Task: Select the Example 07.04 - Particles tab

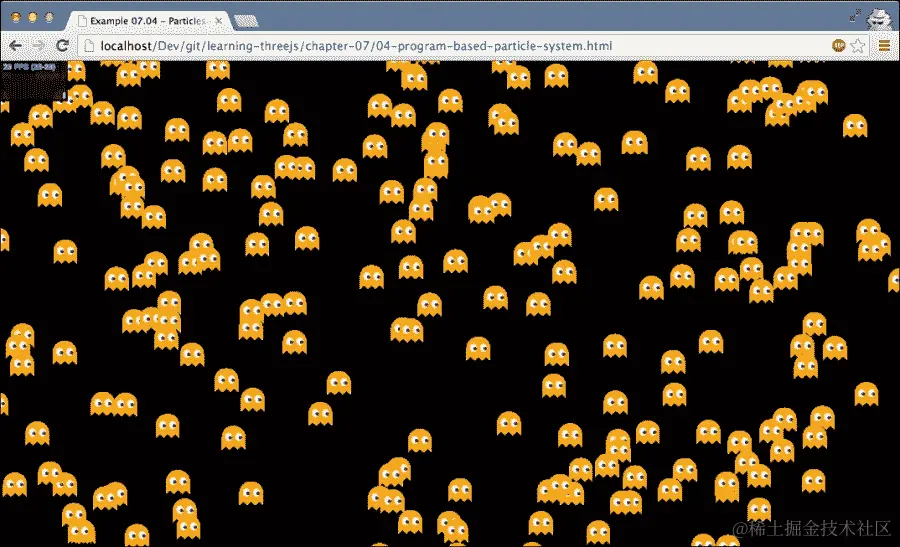Action: (x=148, y=21)
